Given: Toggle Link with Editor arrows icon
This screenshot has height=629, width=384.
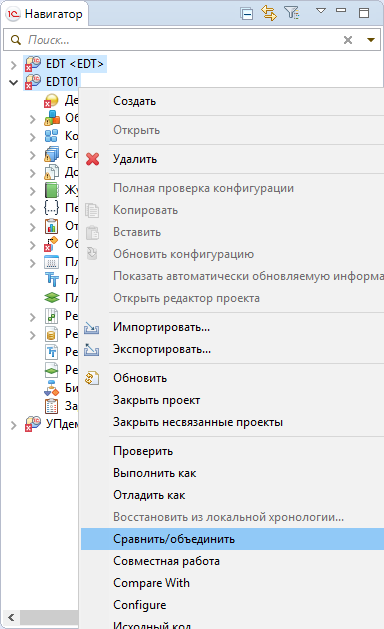Looking at the screenshot, I should (x=269, y=13).
